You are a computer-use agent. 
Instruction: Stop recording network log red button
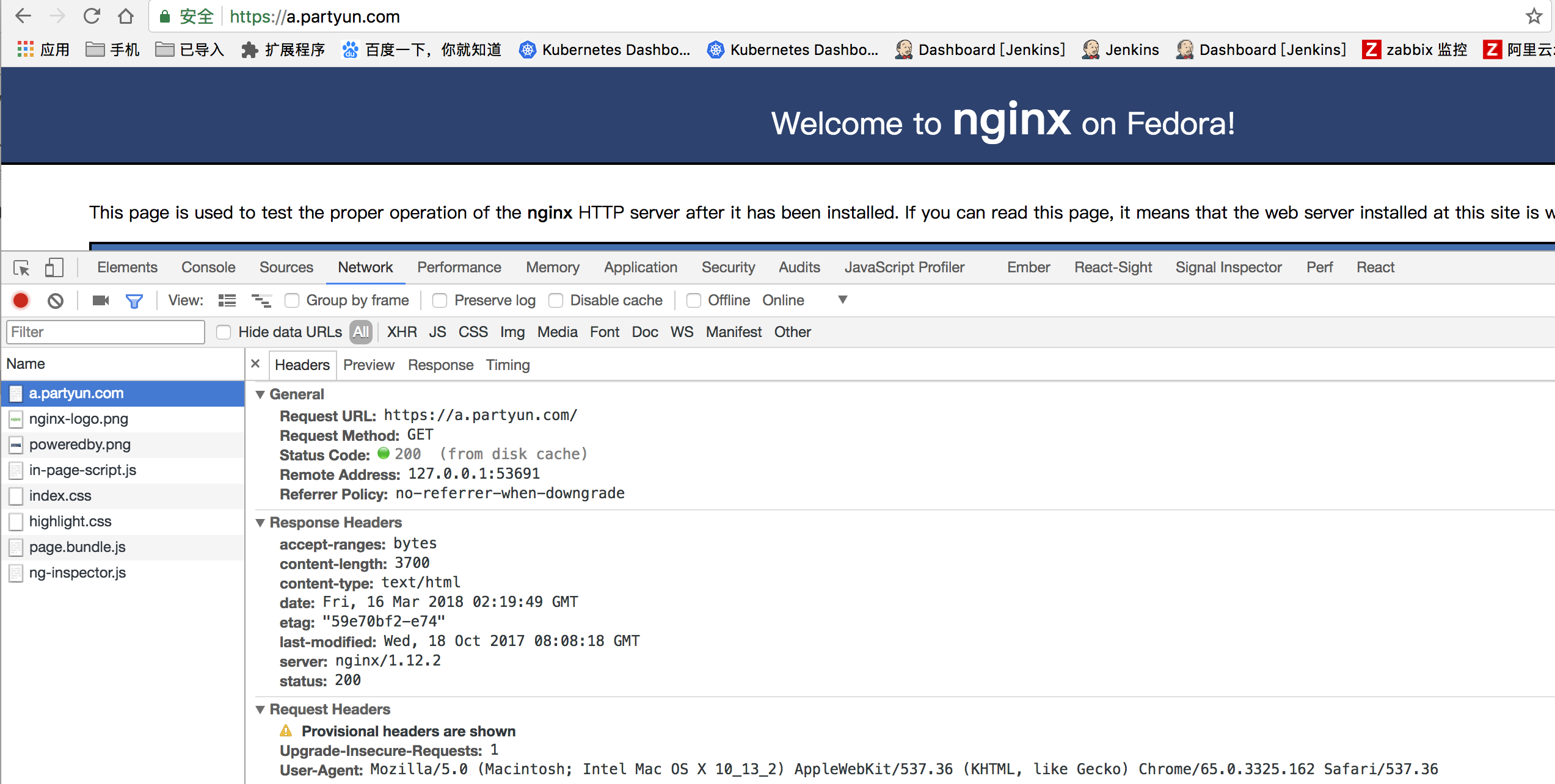pos(21,300)
